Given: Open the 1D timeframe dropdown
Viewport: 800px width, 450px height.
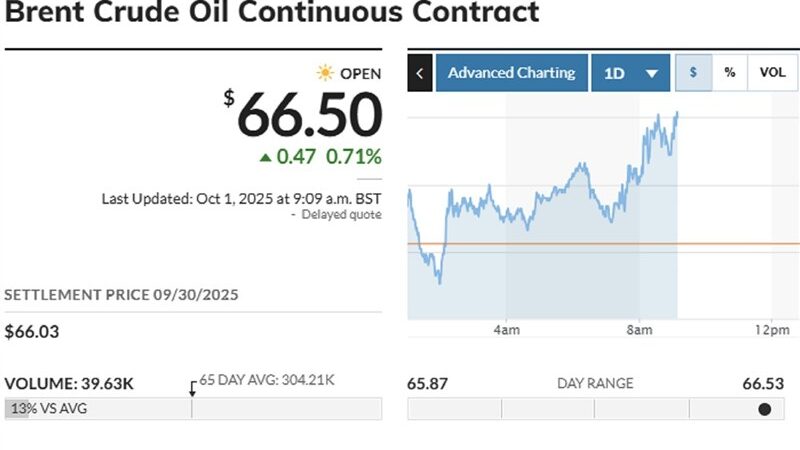Looking at the screenshot, I should pyautogui.click(x=631, y=73).
